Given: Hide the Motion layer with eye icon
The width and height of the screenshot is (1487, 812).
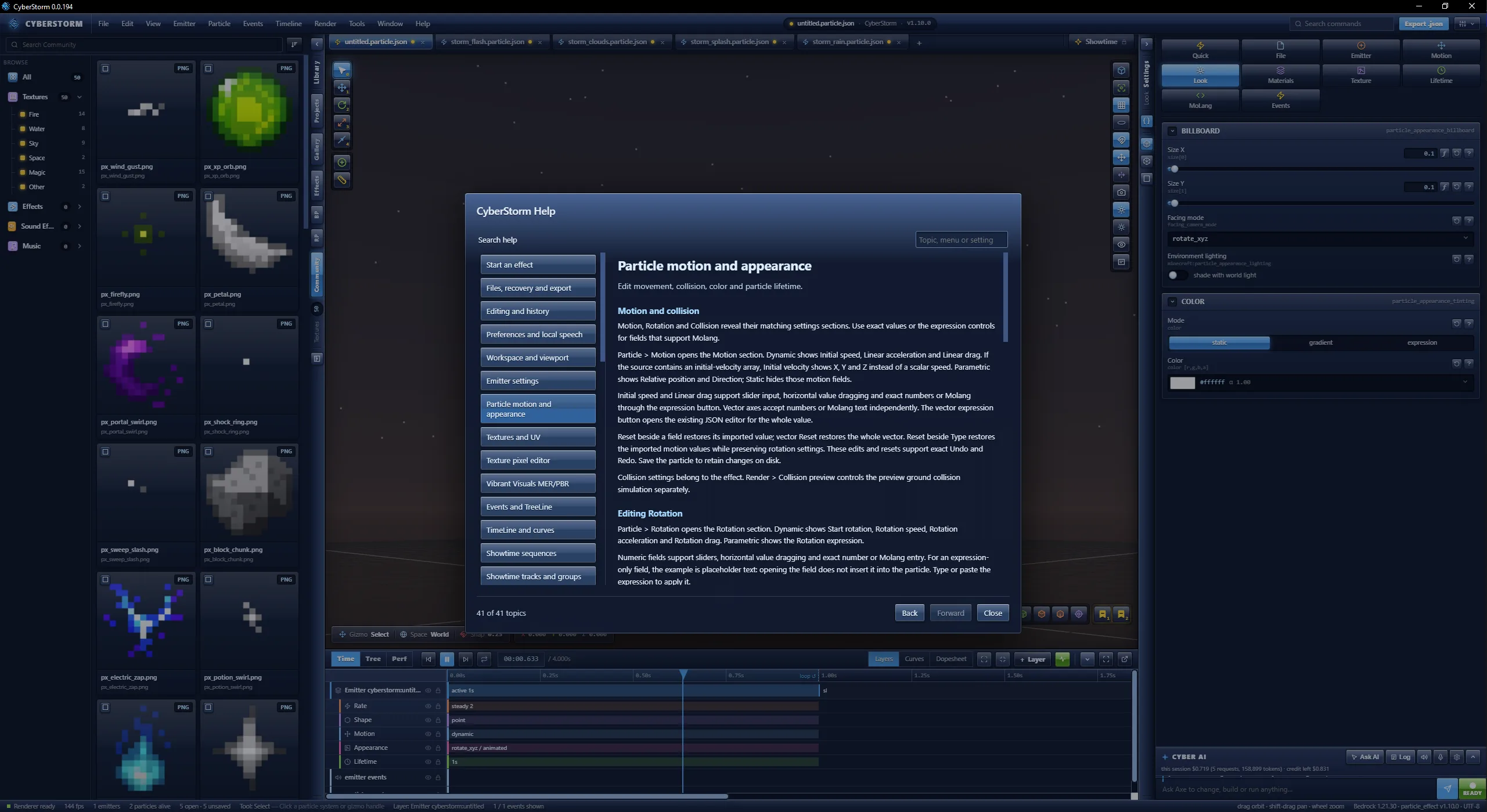Looking at the screenshot, I should coord(428,734).
